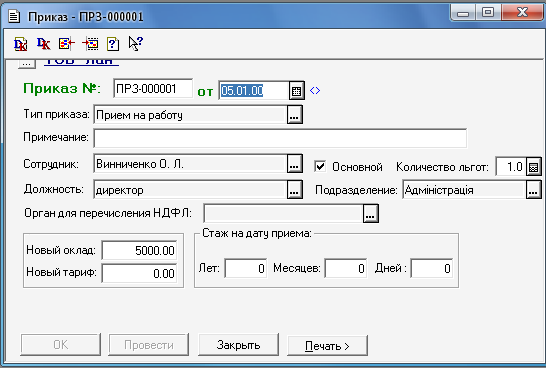The width and height of the screenshot is (546, 368).
Task: Click the Лет experience field
Action: 246,268
